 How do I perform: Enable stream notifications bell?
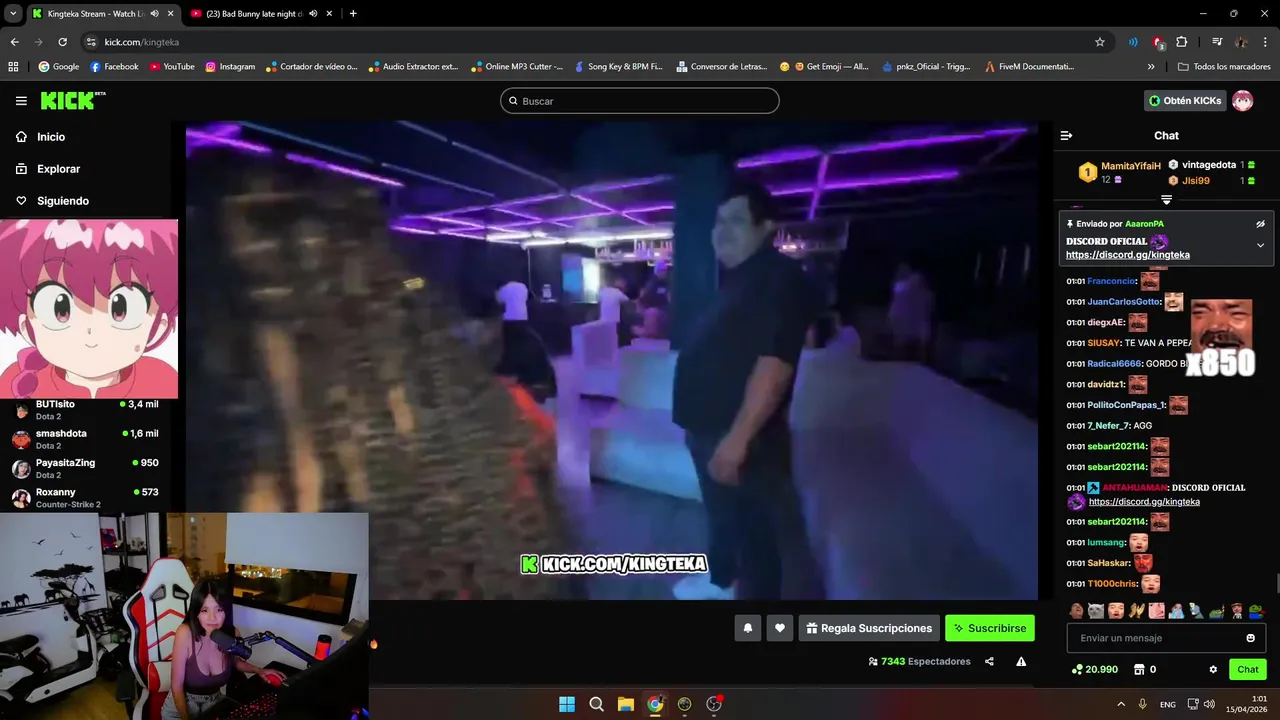pyautogui.click(x=747, y=628)
